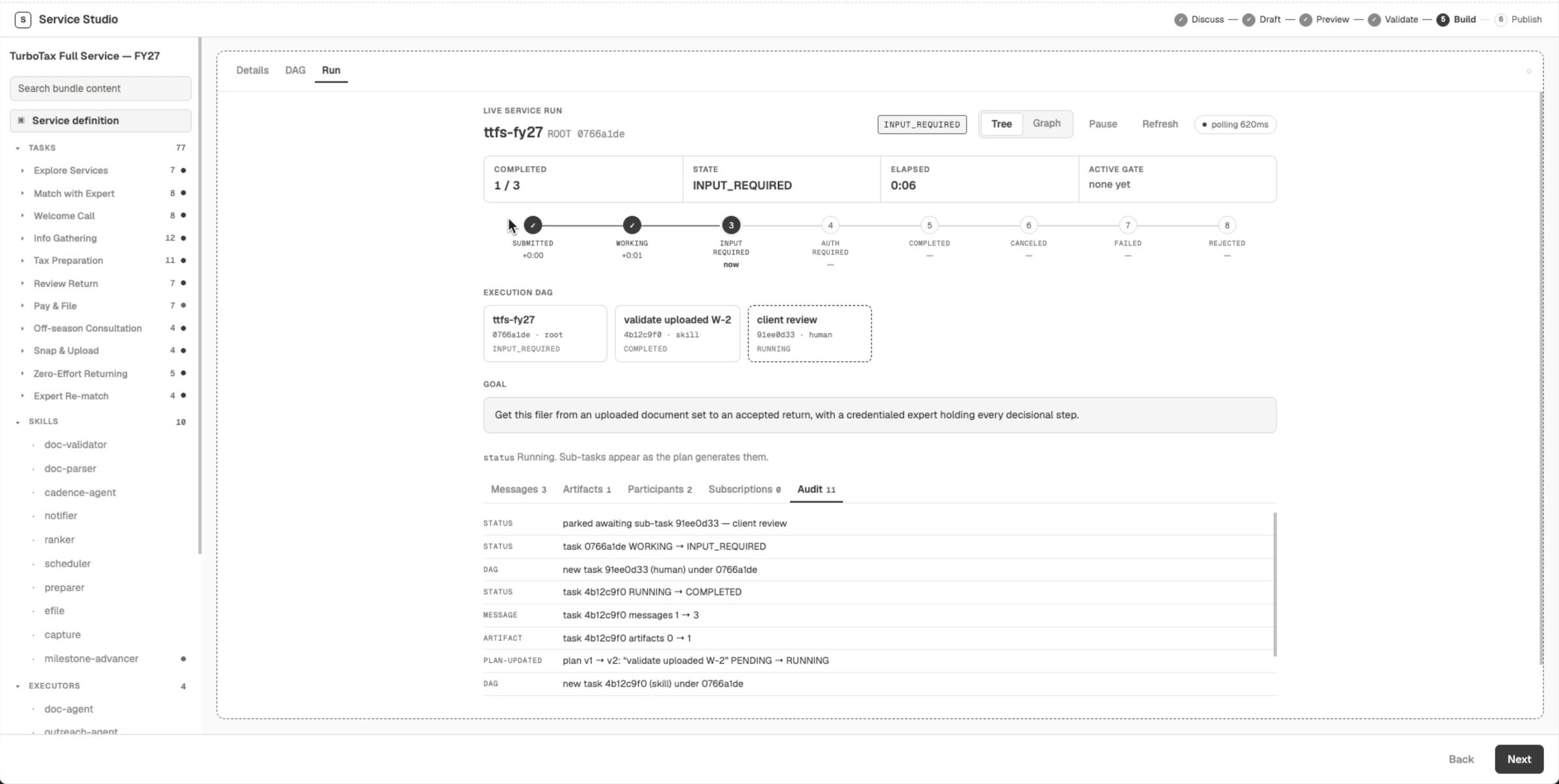This screenshot has height=784, width=1559.
Task: Select the doc-validator skill
Action: click(x=75, y=444)
